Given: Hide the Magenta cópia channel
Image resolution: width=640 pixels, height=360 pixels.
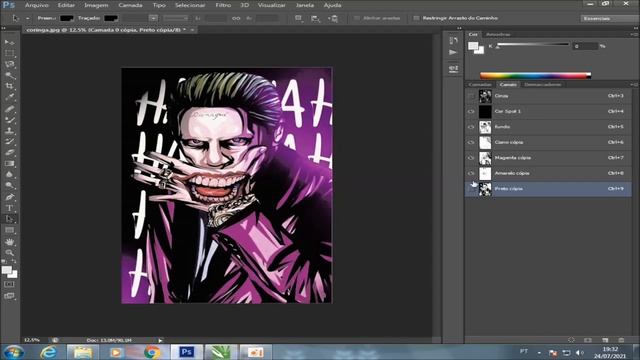Looking at the screenshot, I should tap(471, 158).
